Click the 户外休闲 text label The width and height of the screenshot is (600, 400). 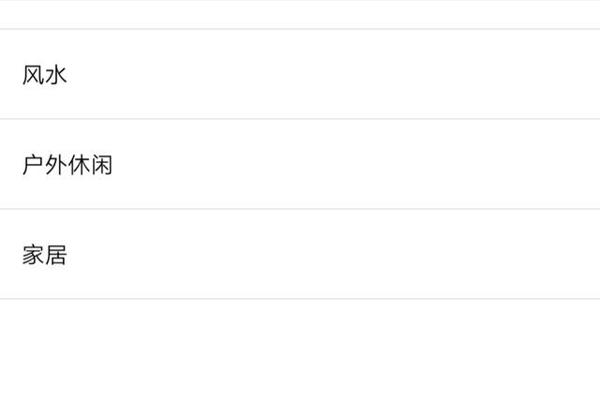[67, 165]
